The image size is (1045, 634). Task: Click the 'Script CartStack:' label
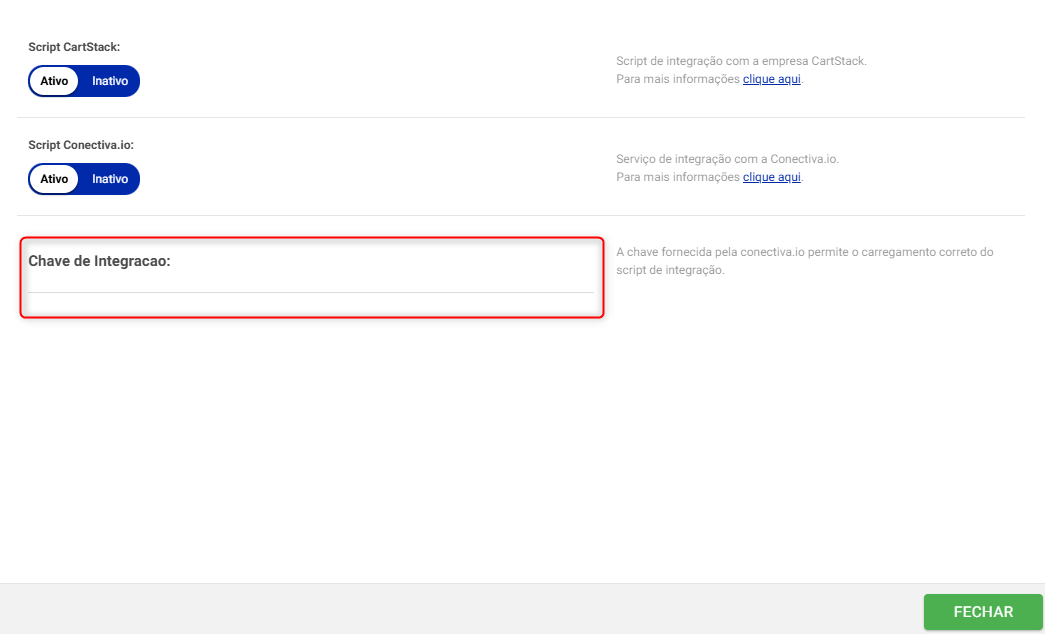coord(74,47)
